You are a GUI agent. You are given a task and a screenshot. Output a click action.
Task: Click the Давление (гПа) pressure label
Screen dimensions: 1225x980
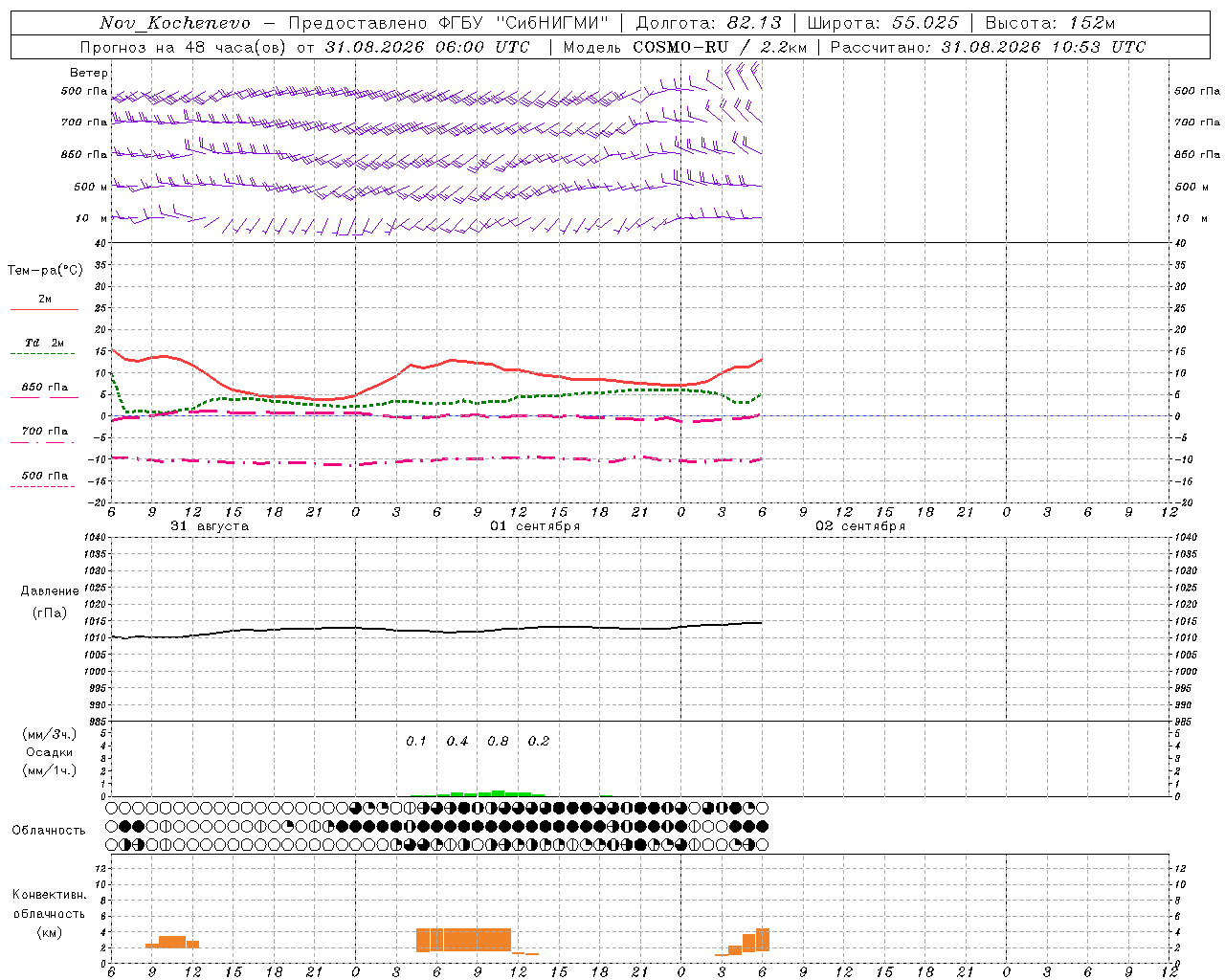(x=50, y=602)
